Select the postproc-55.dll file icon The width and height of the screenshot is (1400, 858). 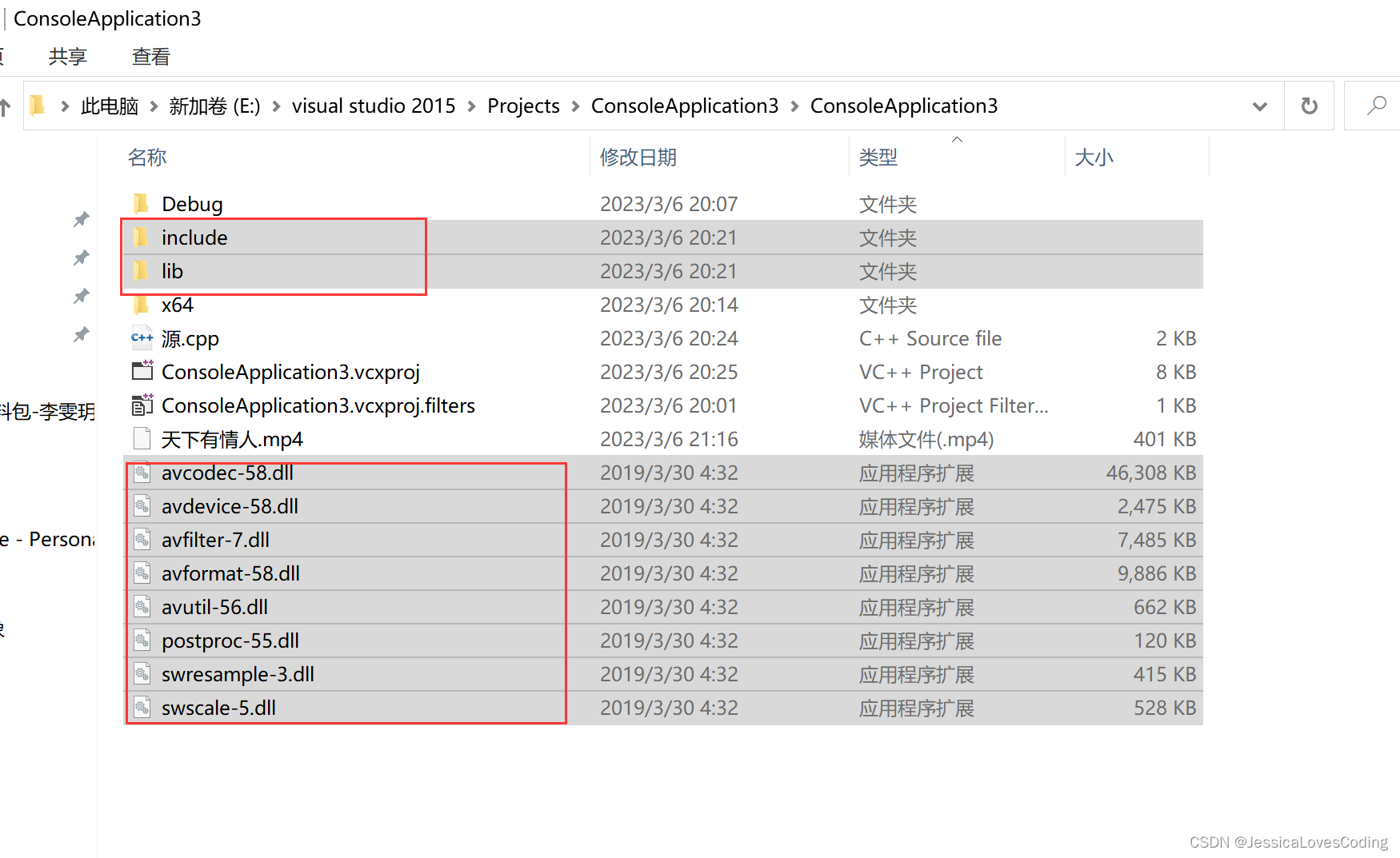point(142,641)
